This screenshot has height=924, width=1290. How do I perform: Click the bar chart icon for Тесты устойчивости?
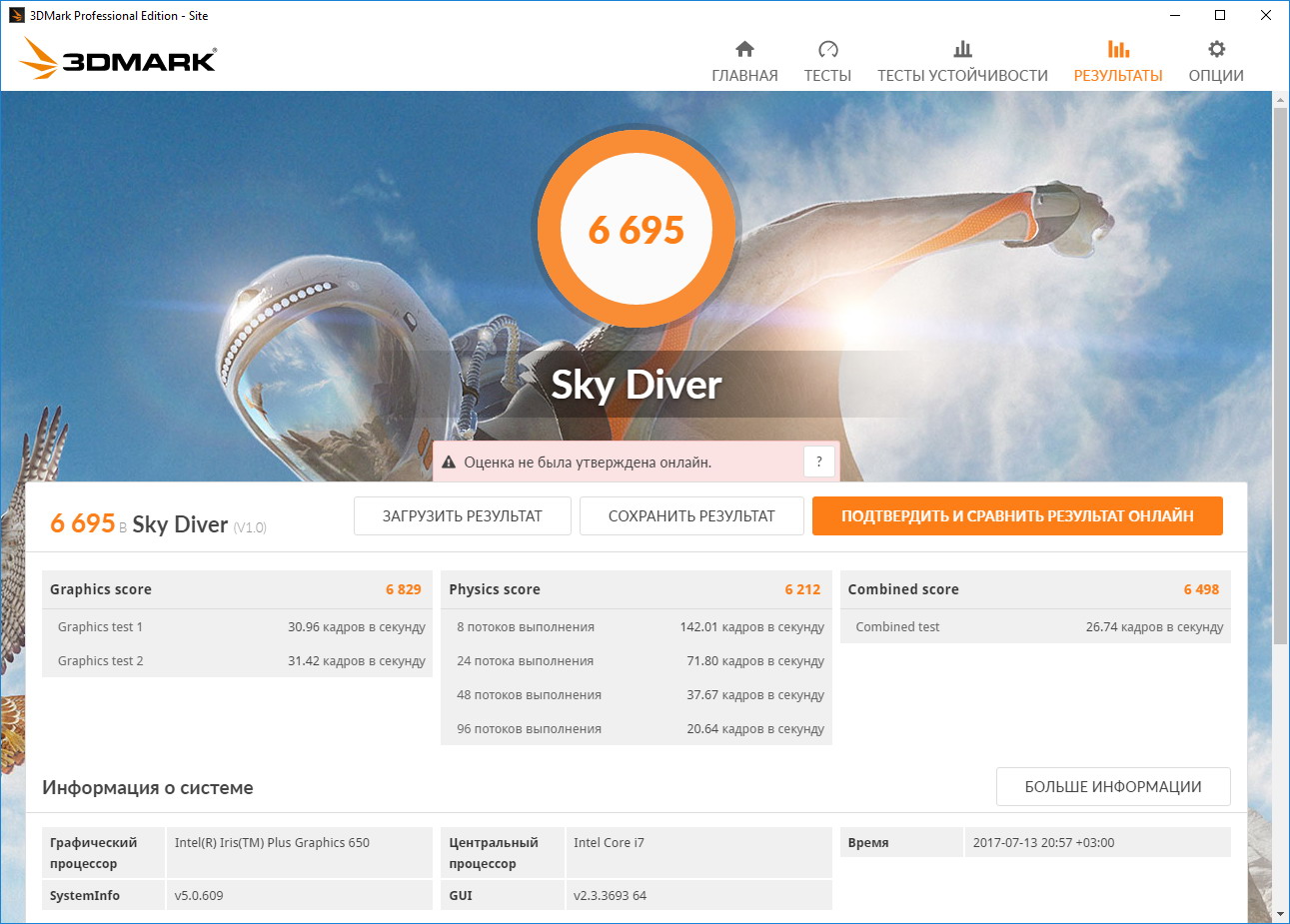(x=962, y=49)
